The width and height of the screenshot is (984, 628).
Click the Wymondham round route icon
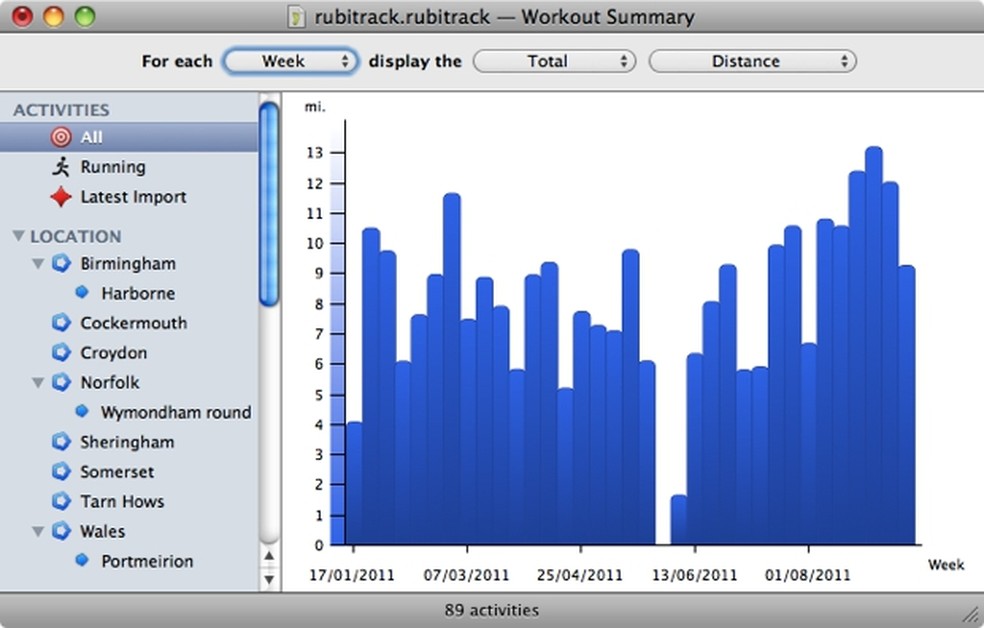click(82, 411)
